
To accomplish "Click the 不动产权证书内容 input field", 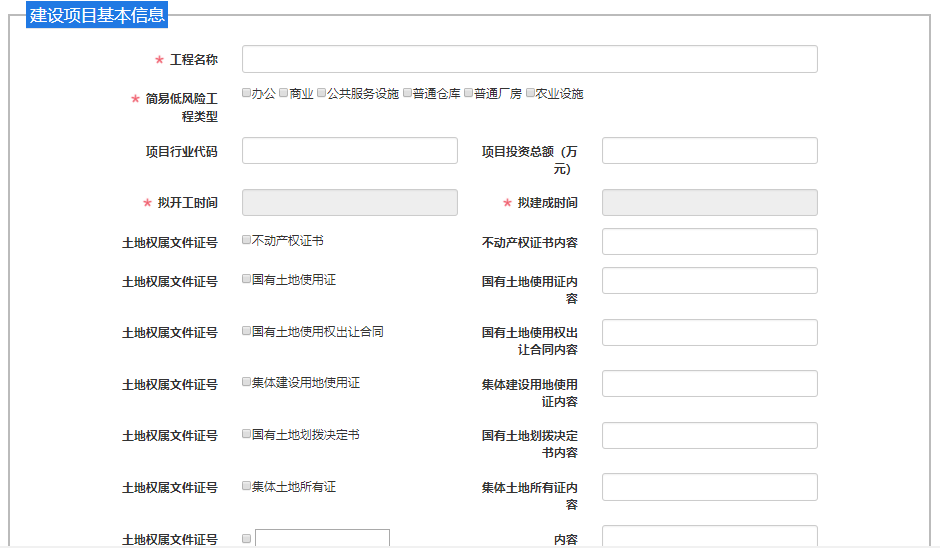I will click(x=710, y=242).
